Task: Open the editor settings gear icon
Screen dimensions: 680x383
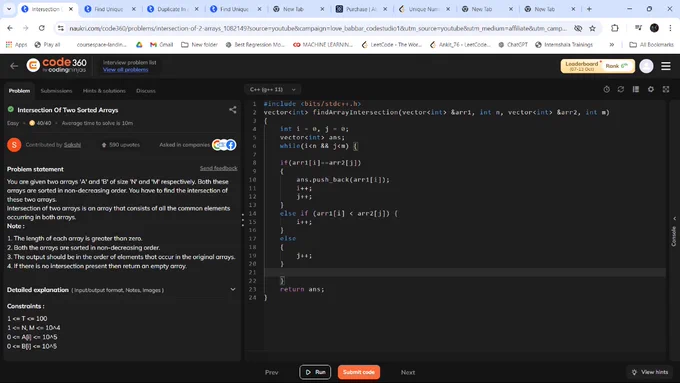Action: tap(651, 89)
